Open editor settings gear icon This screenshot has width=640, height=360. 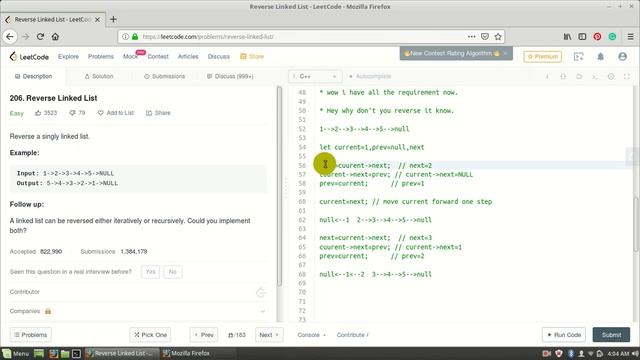[x=611, y=76]
